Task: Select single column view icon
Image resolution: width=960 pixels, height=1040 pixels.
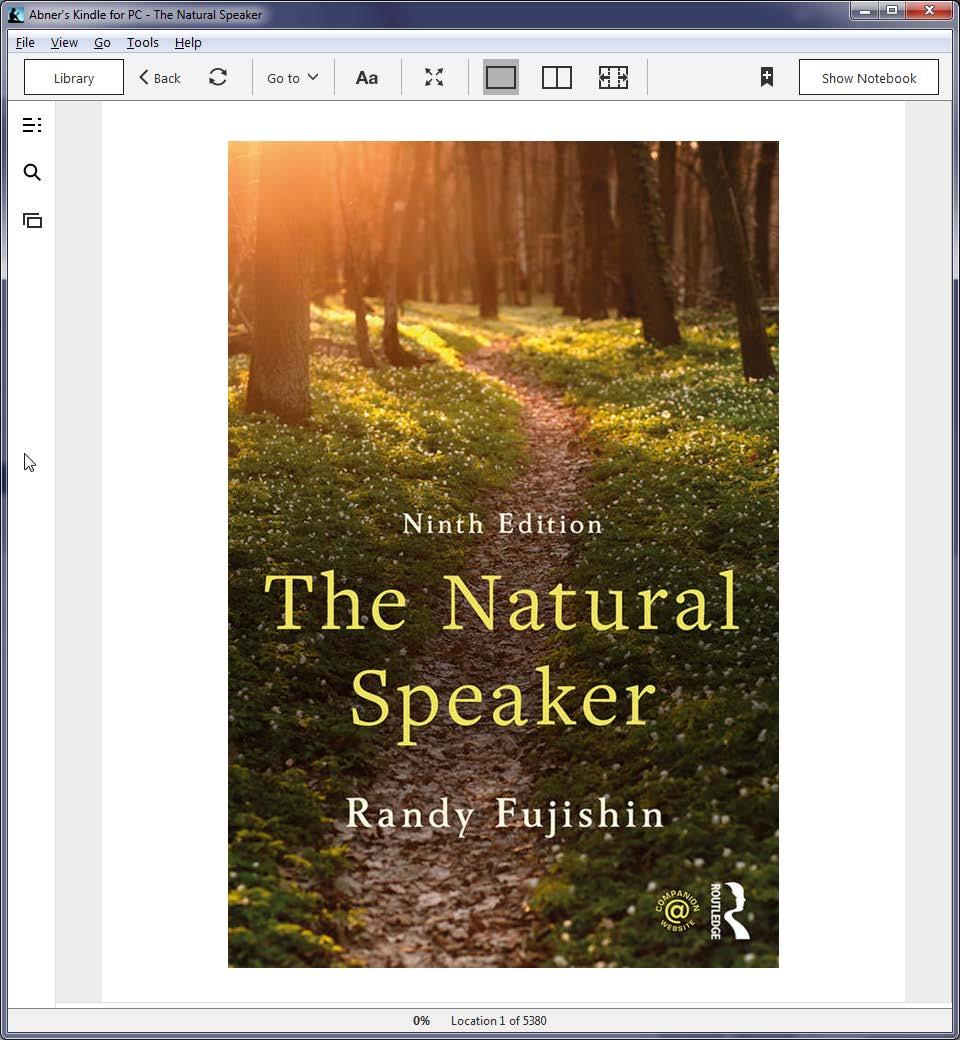Action: coord(501,77)
